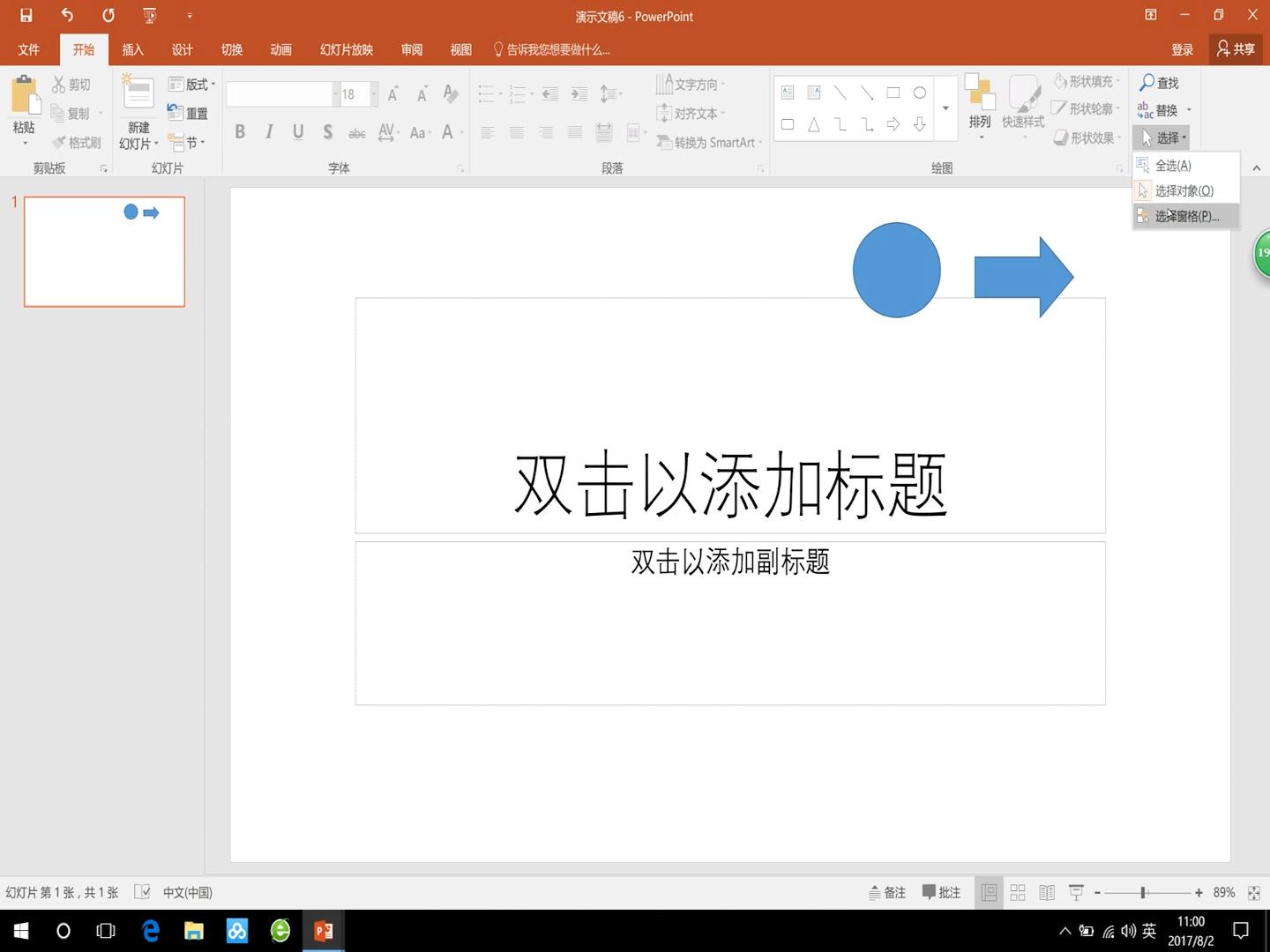This screenshot has height=952, width=1270.
Task: Reset the slide layout with 重置
Action: click(x=188, y=113)
